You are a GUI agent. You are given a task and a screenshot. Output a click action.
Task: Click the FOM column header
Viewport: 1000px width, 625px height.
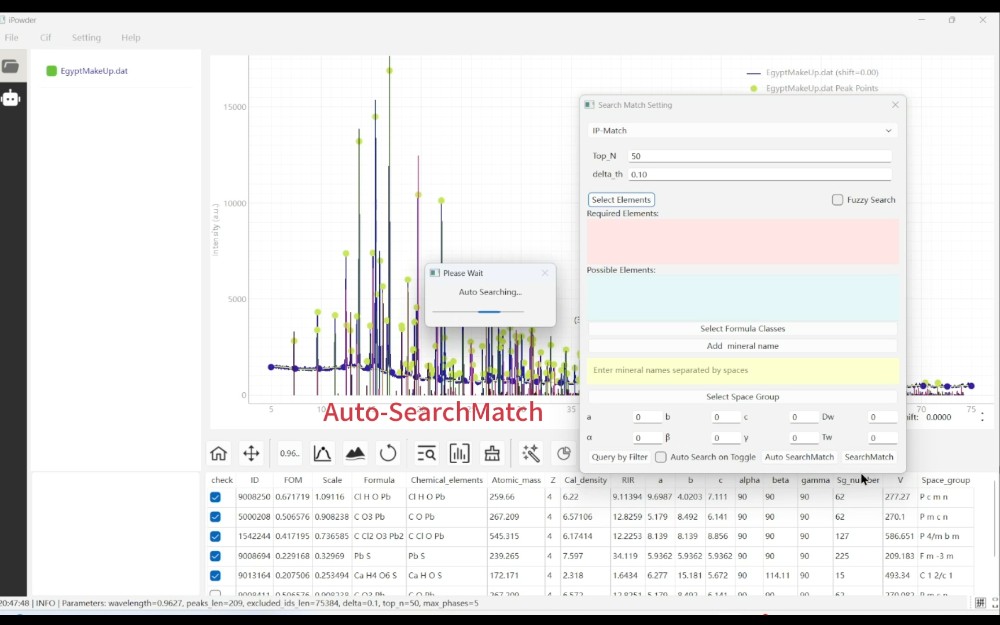[x=293, y=480]
